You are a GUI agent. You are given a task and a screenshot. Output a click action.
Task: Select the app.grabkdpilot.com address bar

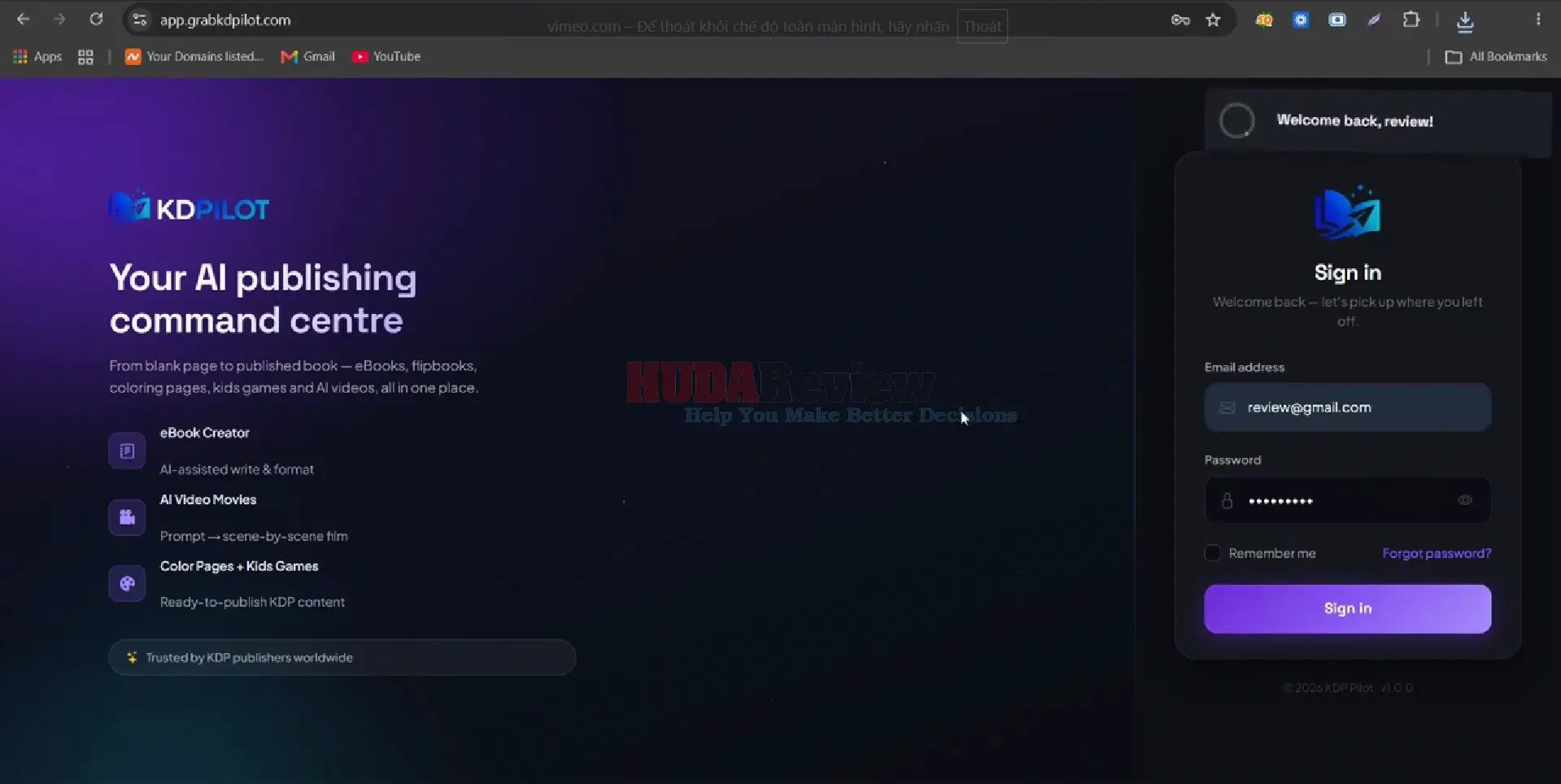click(225, 20)
